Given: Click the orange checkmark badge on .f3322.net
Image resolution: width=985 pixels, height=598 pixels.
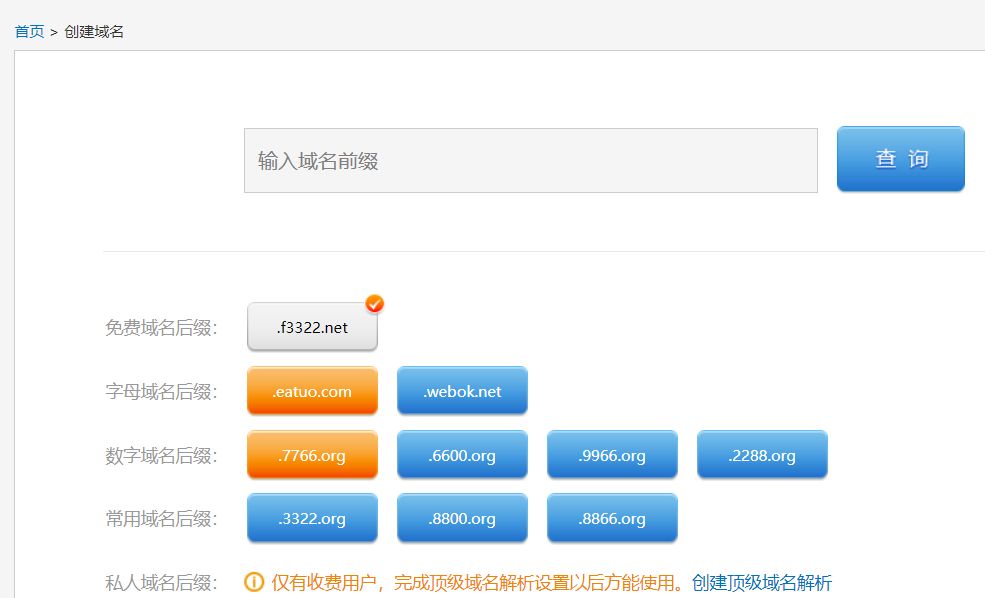Looking at the screenshot, I should point(374,304).
